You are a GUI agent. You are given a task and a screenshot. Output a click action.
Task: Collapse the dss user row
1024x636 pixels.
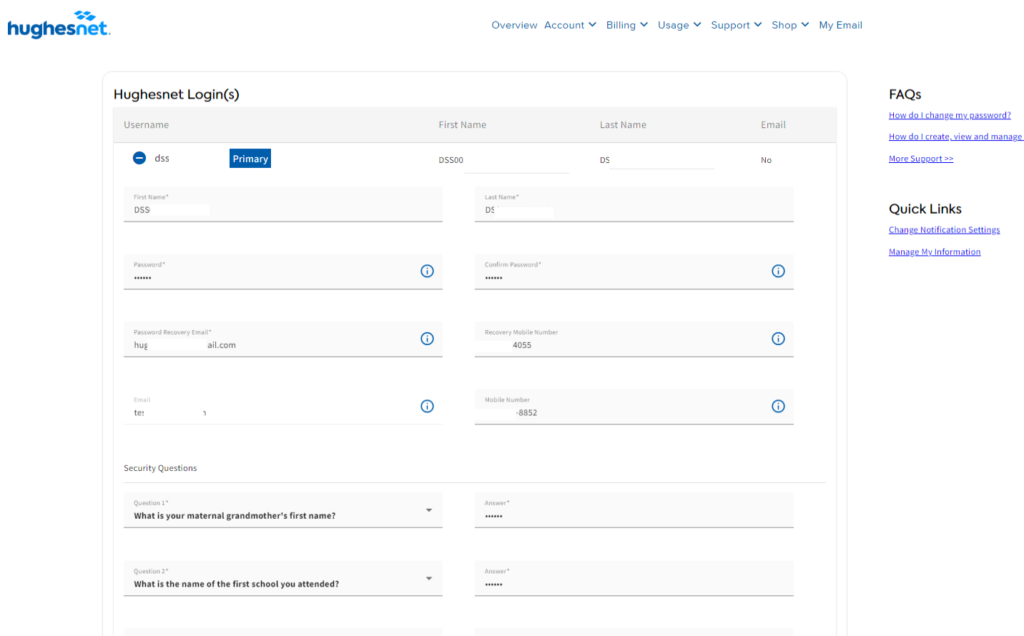tap(139, 158)
